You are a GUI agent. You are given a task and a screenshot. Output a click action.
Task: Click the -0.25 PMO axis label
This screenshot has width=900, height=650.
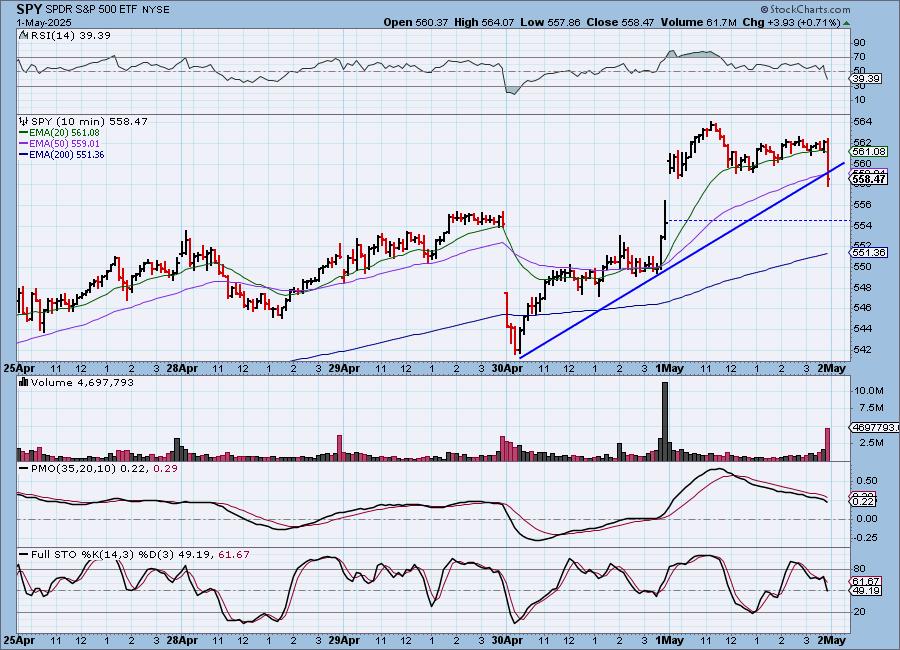tap(866, 537)
